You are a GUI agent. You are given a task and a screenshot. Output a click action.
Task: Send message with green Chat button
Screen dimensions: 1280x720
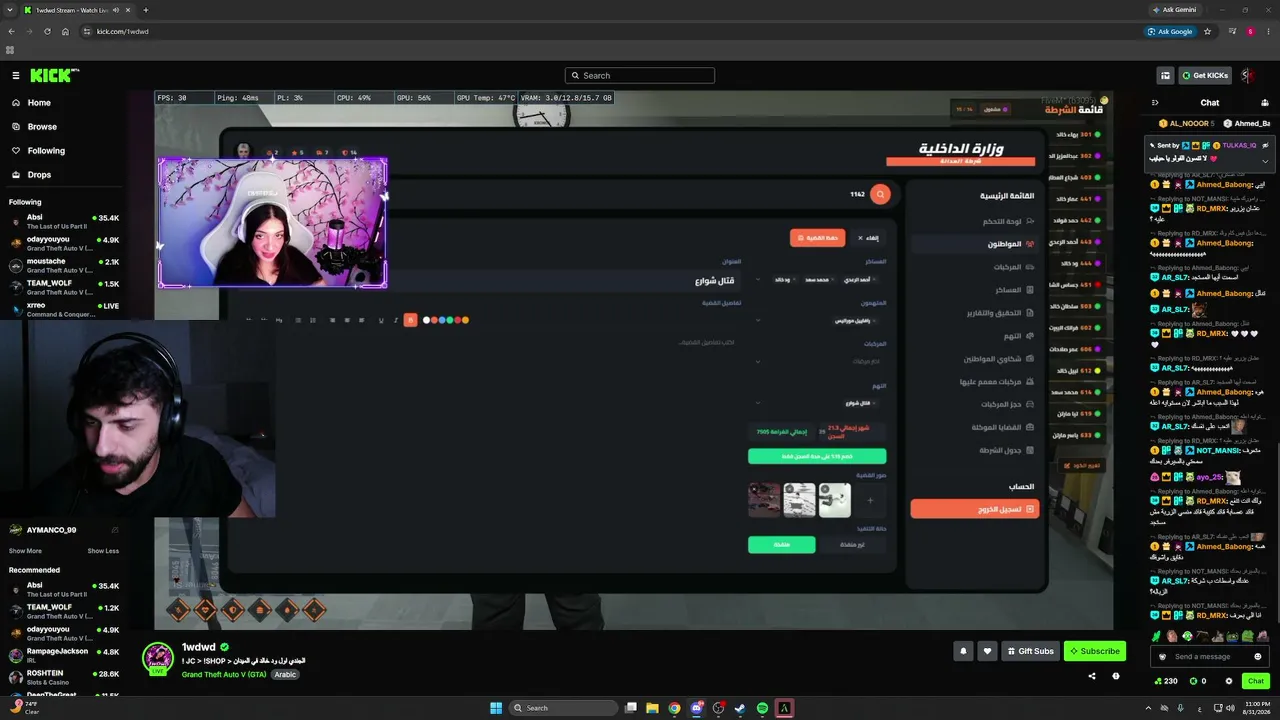tap(1256, 681)
